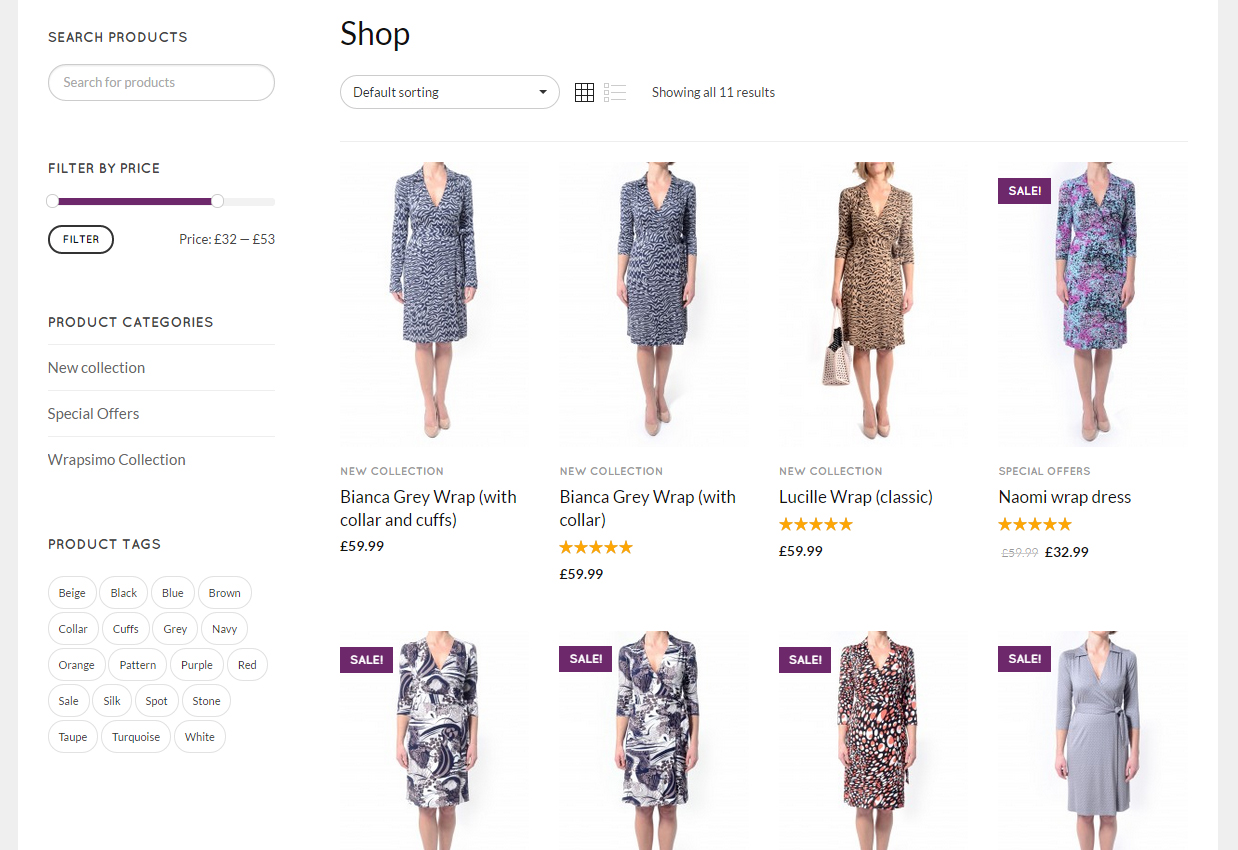Grab the maximum price slider handle

click(217, 201)
